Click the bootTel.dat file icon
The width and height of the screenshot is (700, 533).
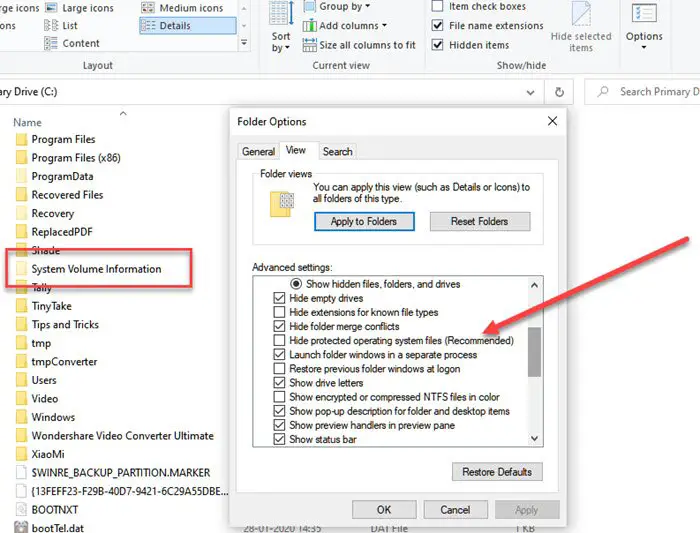click(x=21, y=528)
